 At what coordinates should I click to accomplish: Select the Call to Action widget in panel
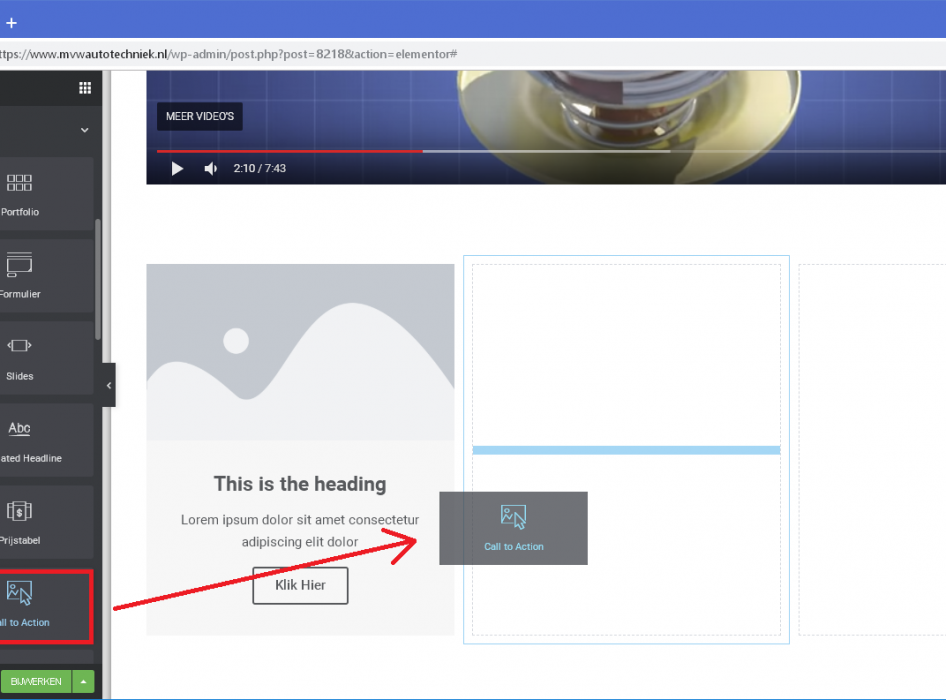click(x=46, y=606)
